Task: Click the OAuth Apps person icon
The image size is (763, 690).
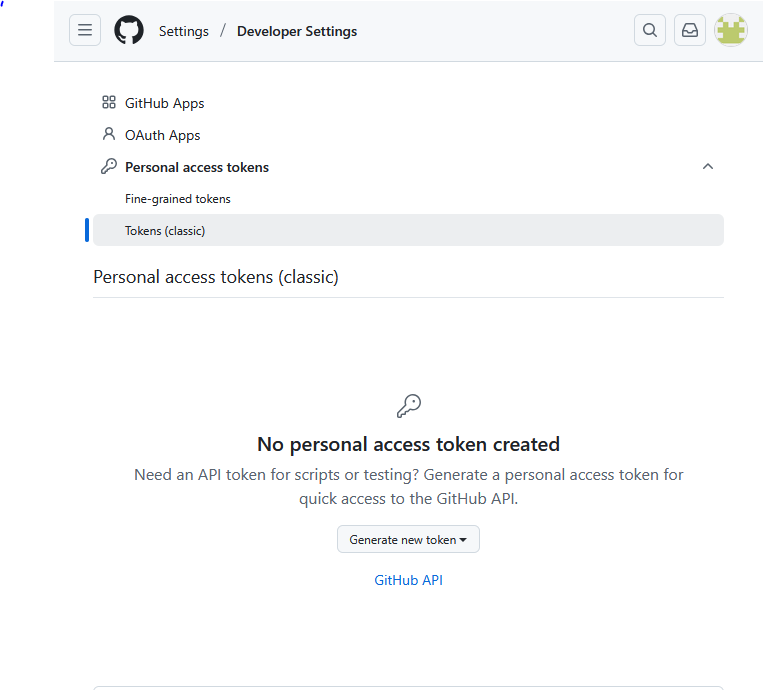Action: pyautogui.click(x=109, y=134)
